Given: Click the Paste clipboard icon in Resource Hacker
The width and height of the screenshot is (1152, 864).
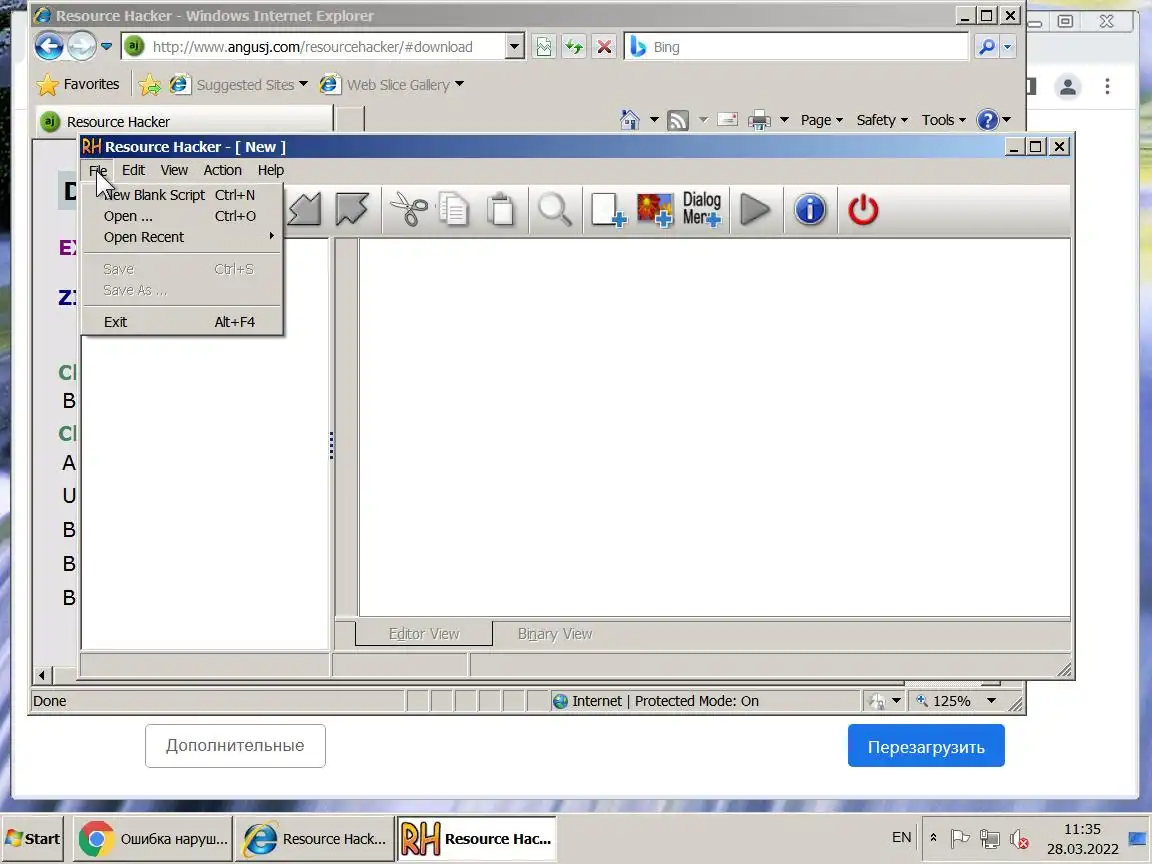Looking at the screenshot, I should point(501,209).
